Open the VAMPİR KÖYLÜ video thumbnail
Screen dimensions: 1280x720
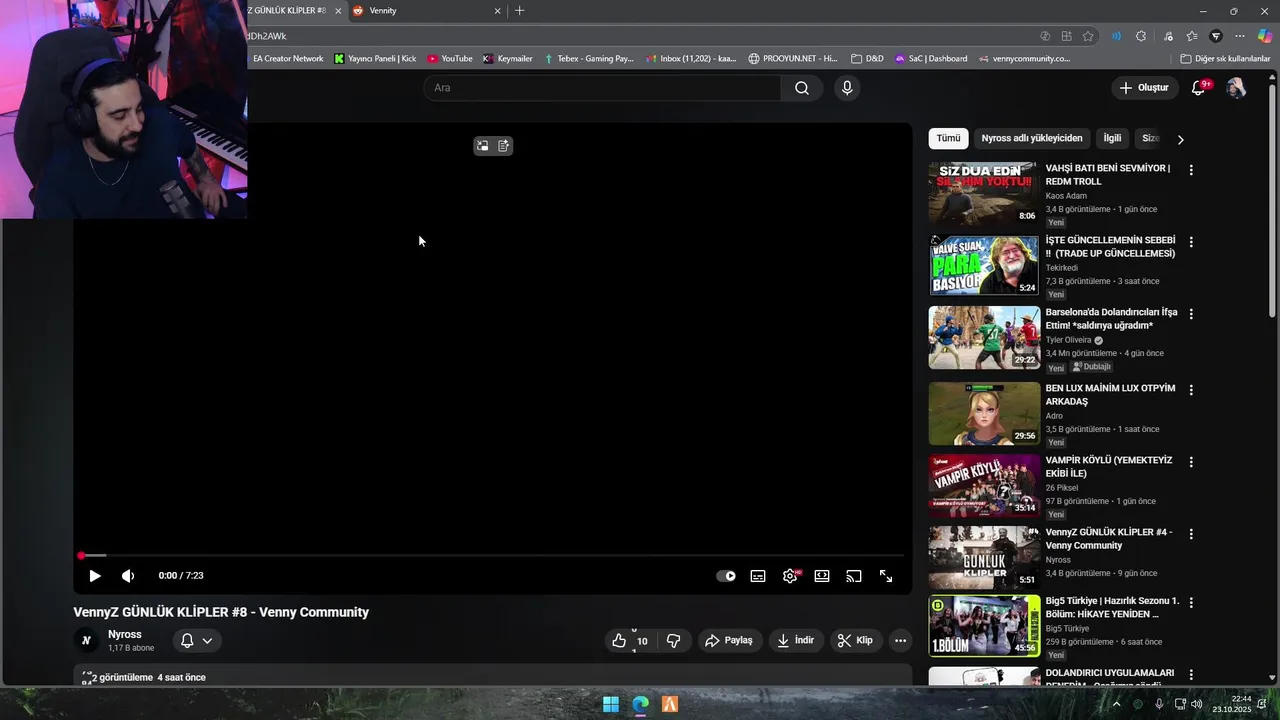pyautogui.click(x=984, y=486)
